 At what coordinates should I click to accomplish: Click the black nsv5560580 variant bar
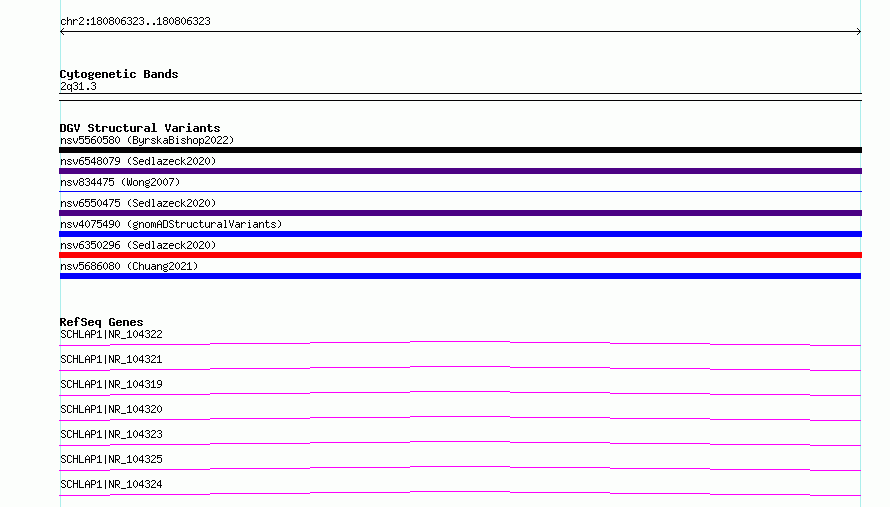(460, 150)
